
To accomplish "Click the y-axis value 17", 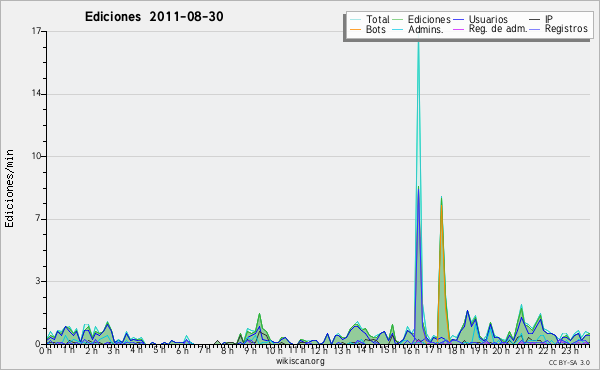I will click(x=37, y=31).
